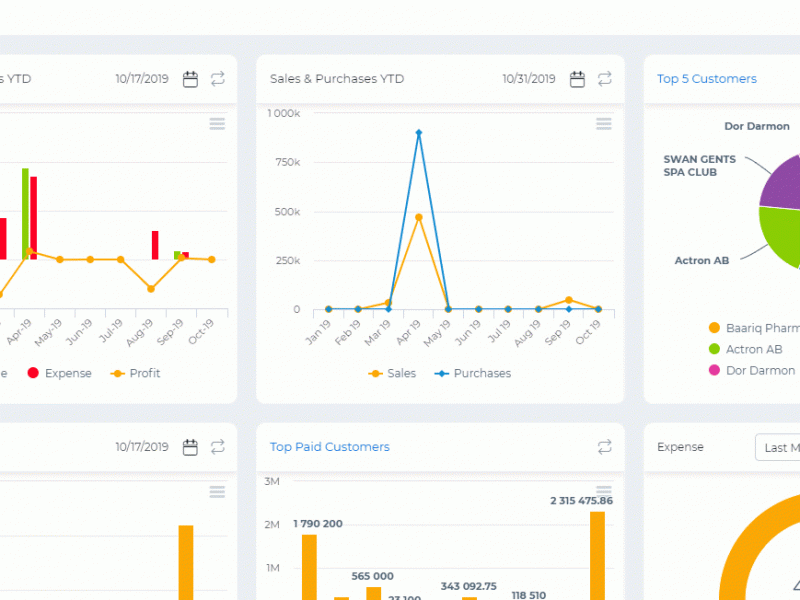Click the Actron AB pie label
The width and height of the screenshot is (800, 600).
click(702, 261)
